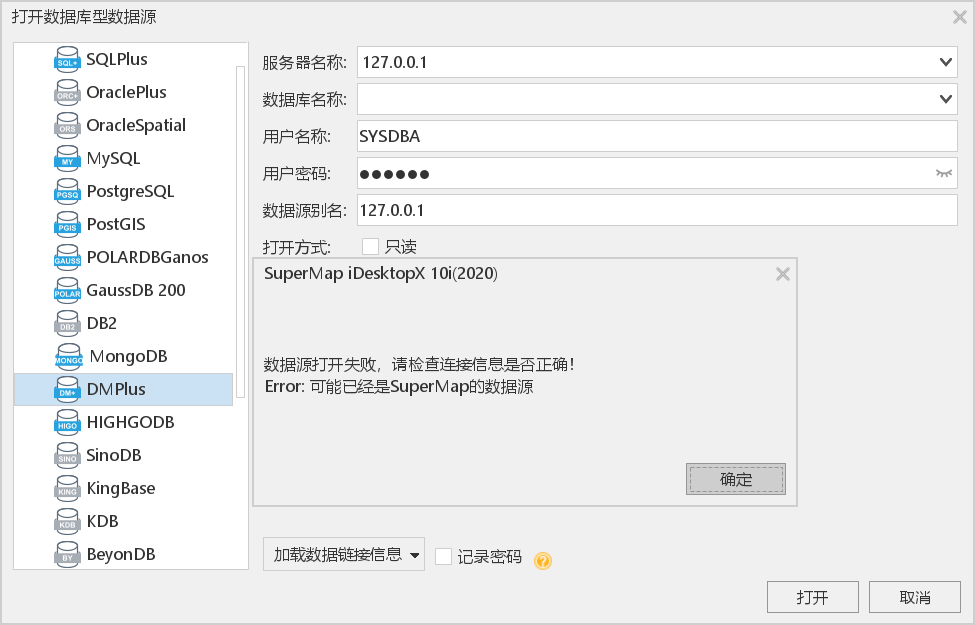Choose the MongoDB list entry text
Viewport: 975px width, 625px height.
[x=129, y=356]
